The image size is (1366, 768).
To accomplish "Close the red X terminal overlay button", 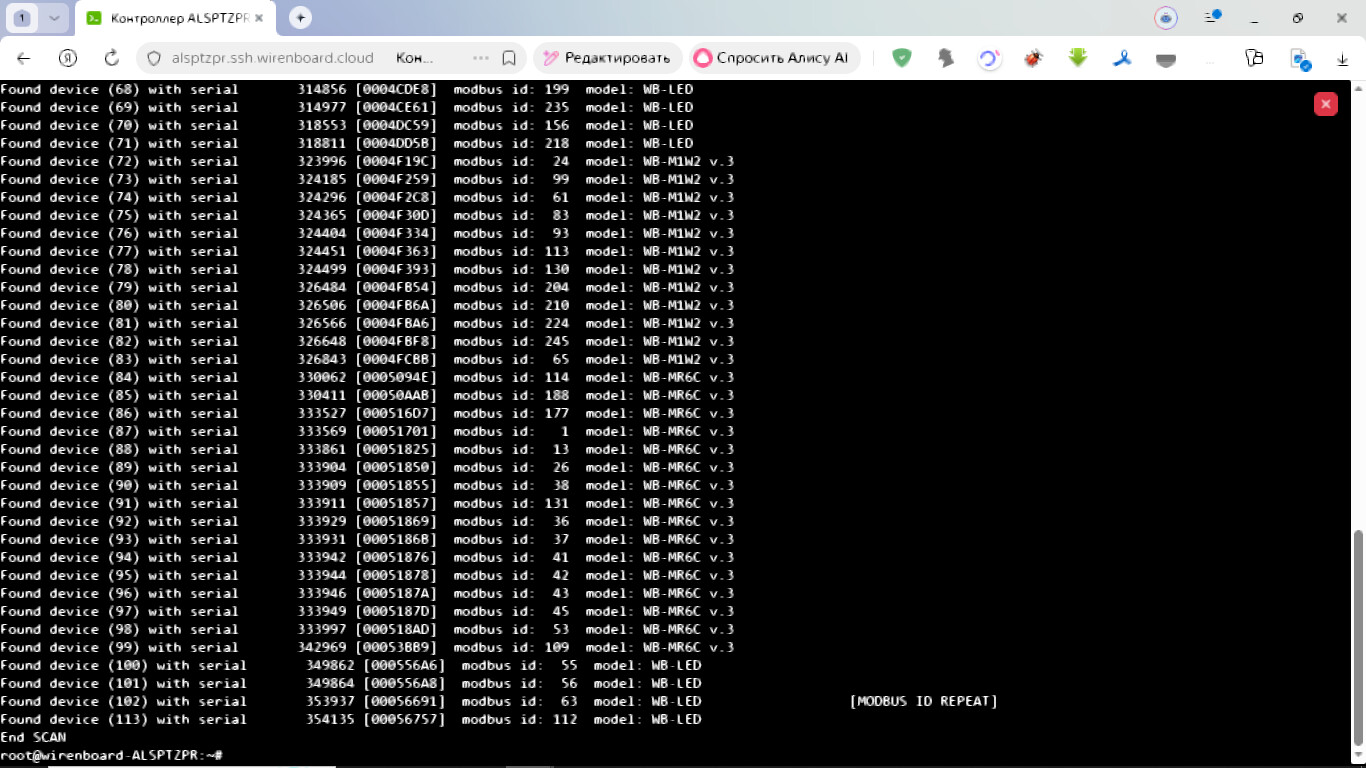I will [1325, 104].
